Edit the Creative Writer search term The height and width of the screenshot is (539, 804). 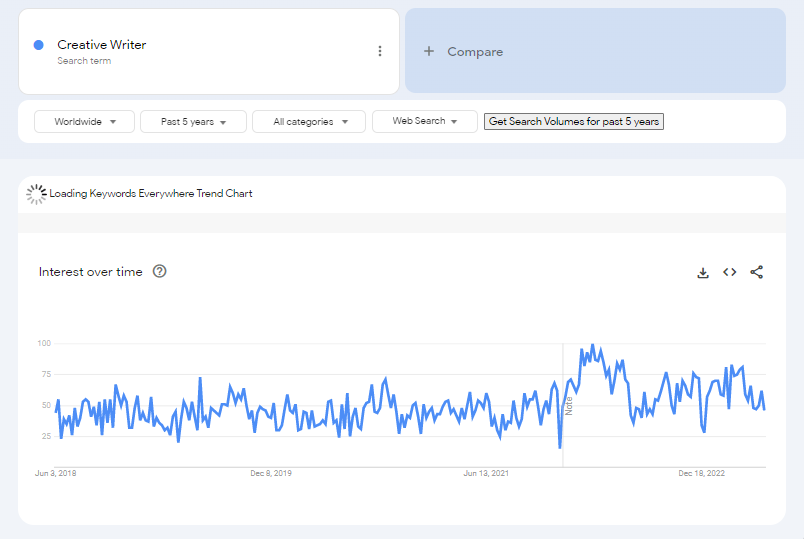coord(102,45)
